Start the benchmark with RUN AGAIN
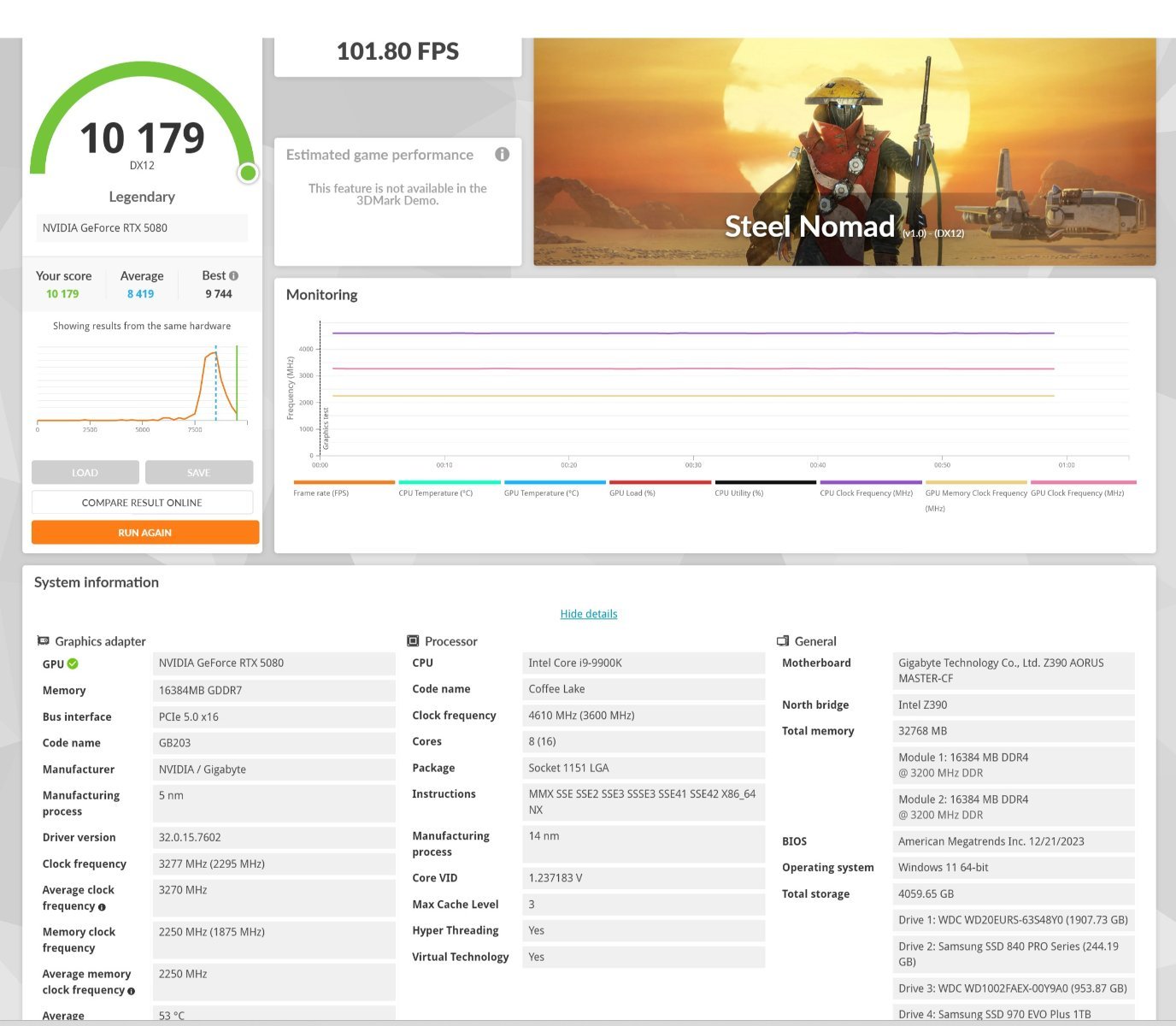Viewport: 1176px width, 1026px height. 145,533
